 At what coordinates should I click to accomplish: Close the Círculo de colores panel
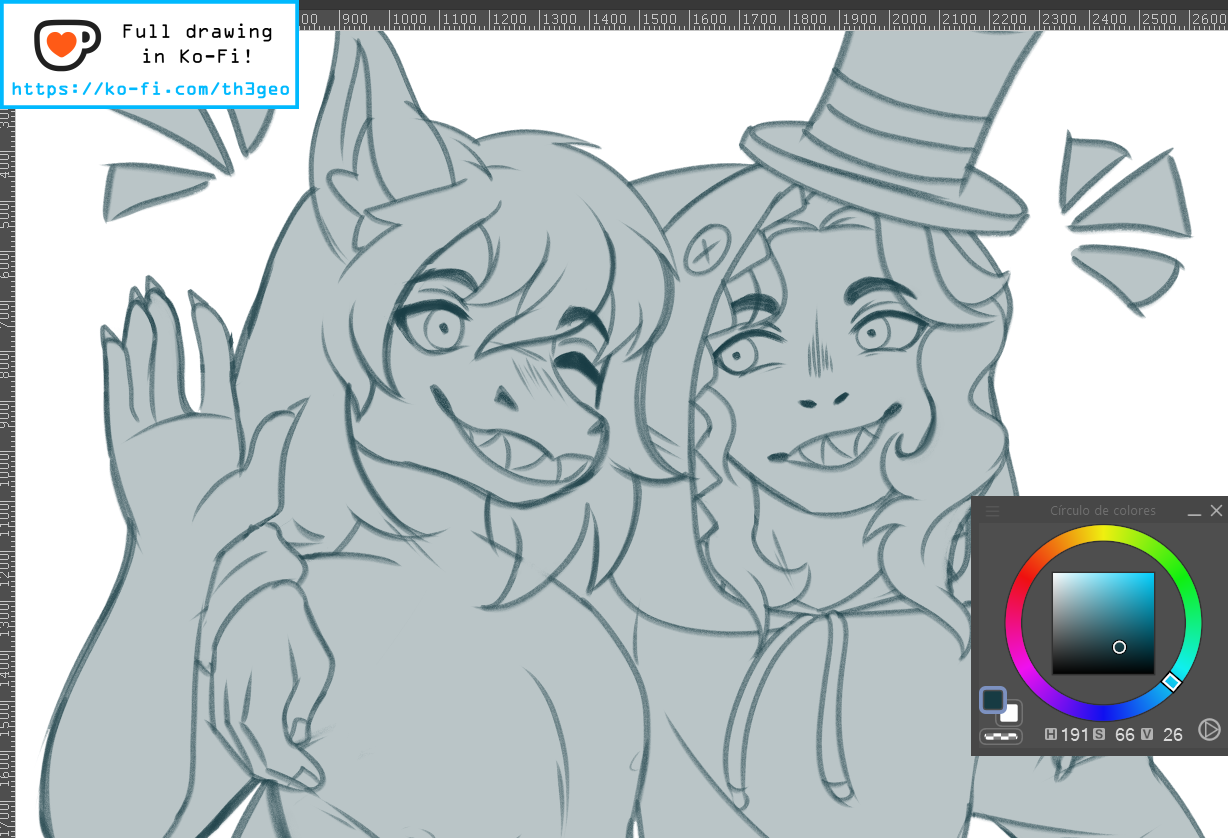[1216, 511]
